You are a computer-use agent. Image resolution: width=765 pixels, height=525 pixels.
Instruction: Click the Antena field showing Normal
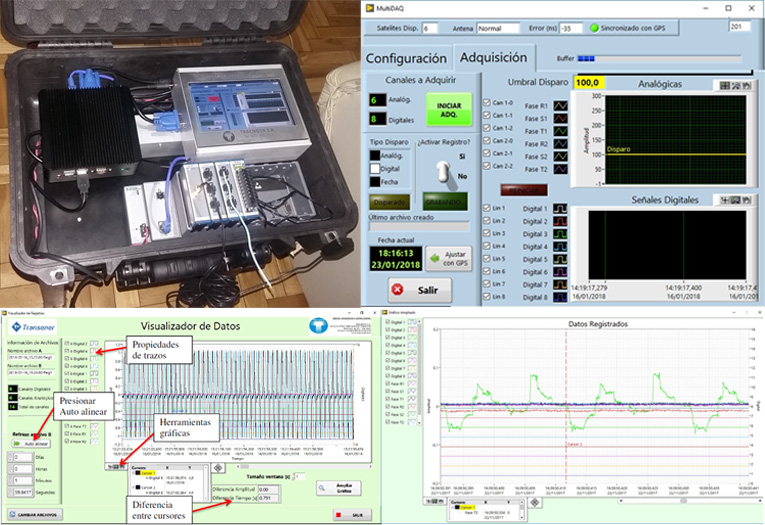[x=492, y=28]
